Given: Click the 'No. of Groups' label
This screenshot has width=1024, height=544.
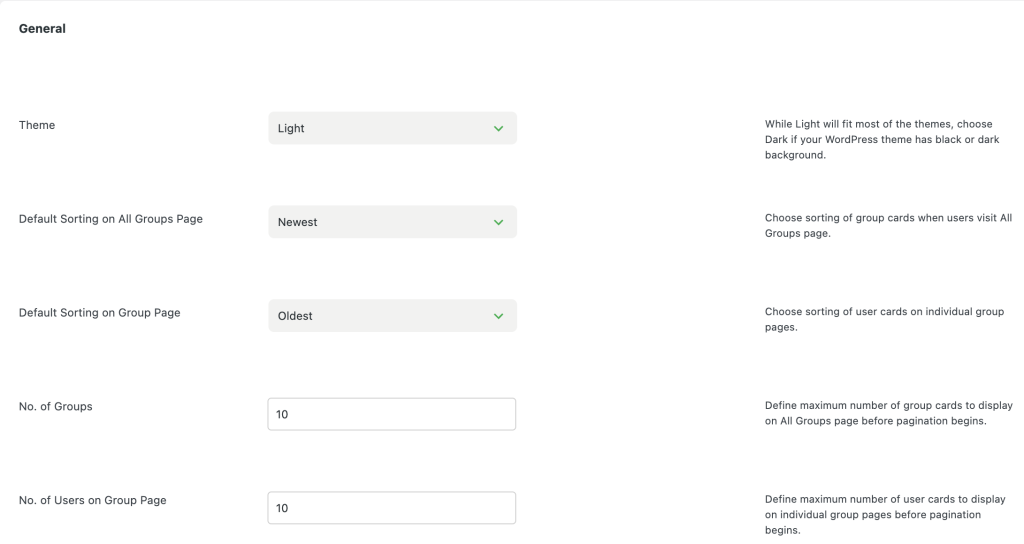Looking at the screenshot, I should (55, 406).
